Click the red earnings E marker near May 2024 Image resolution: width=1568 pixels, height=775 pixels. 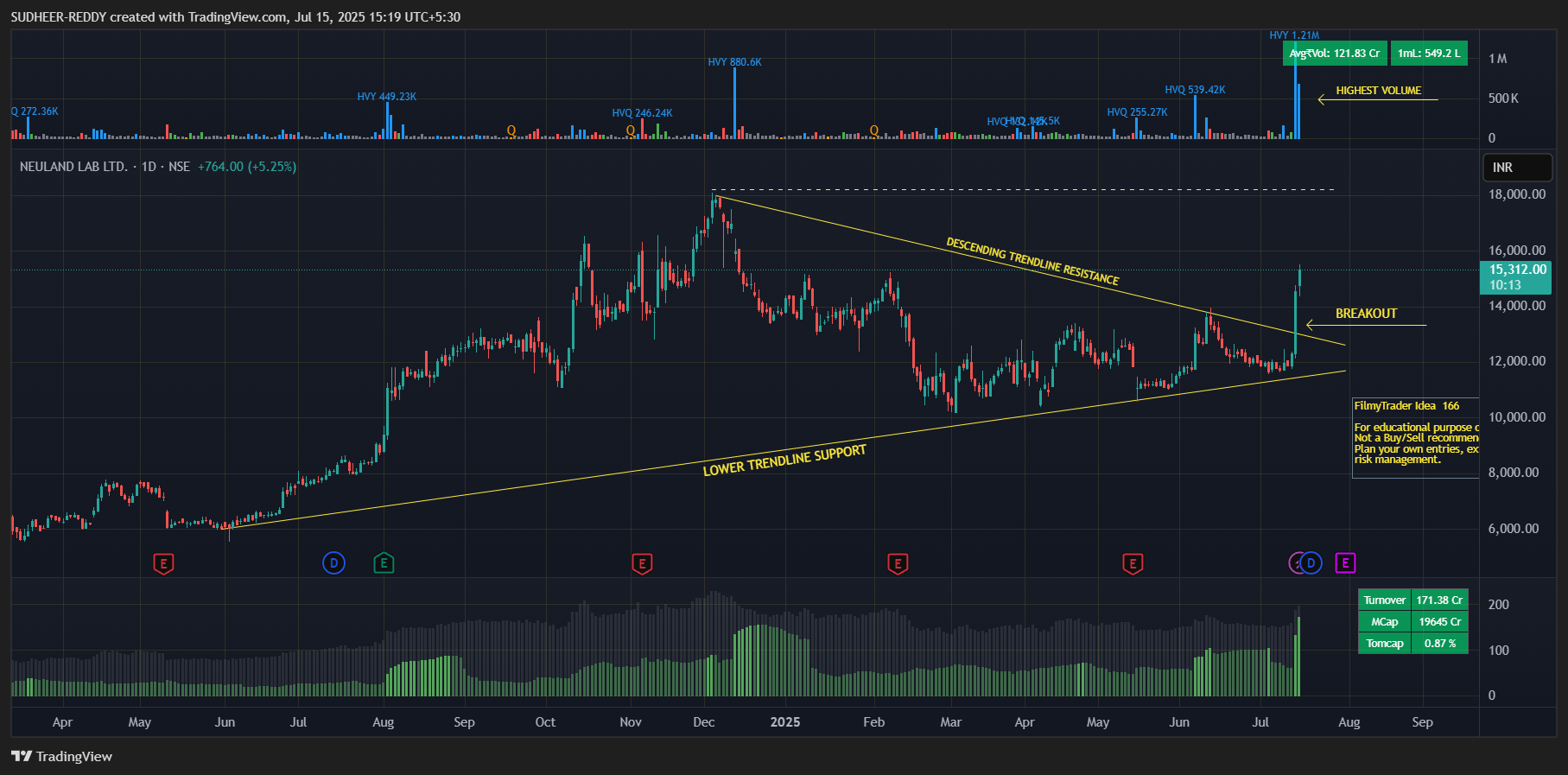163,564
